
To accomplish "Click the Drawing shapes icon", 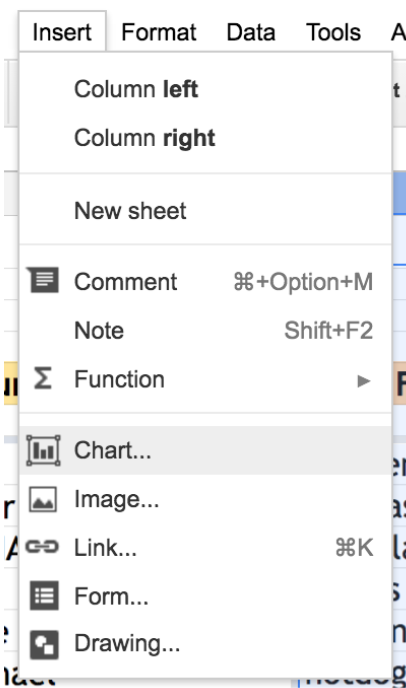I will pyautogui.click(x=44, y=644).
